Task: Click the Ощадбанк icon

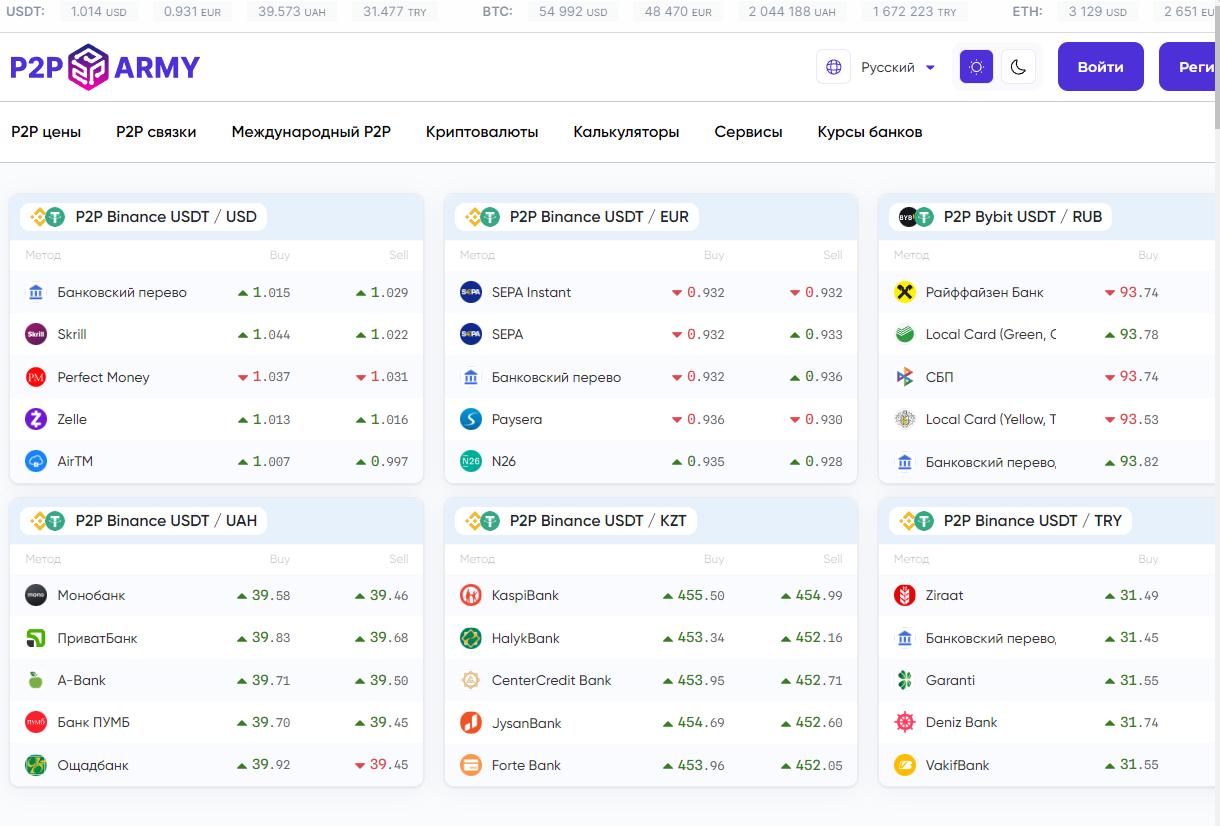Action: pyautogui.click(x=36, y=765)
